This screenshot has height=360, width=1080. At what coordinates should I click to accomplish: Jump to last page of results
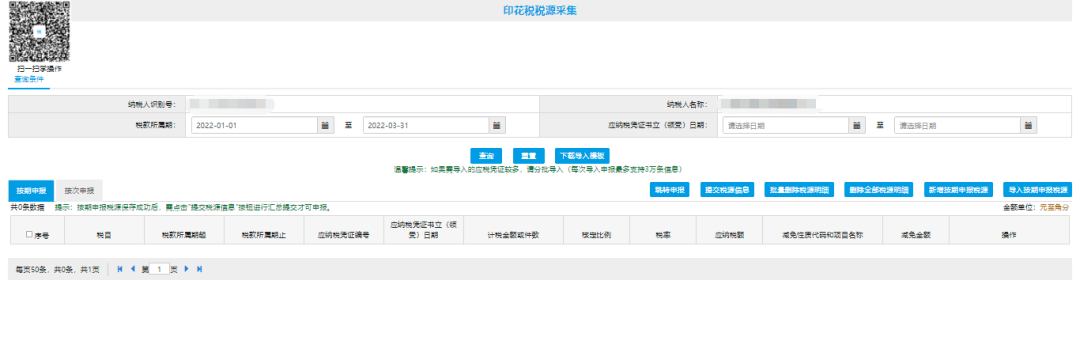coord(200,269)
